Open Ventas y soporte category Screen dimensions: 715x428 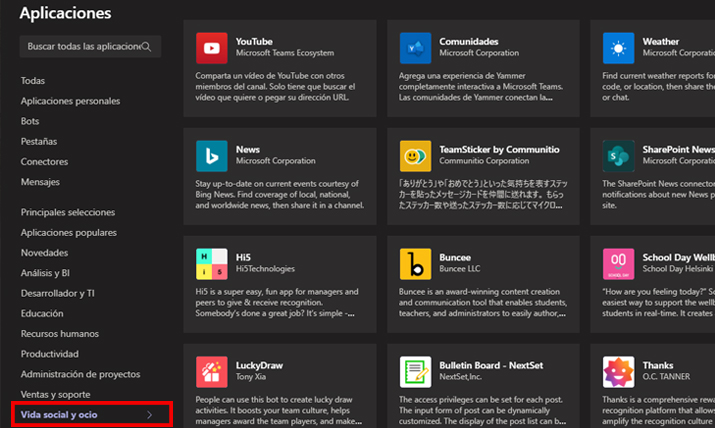(x=55, y=394)
